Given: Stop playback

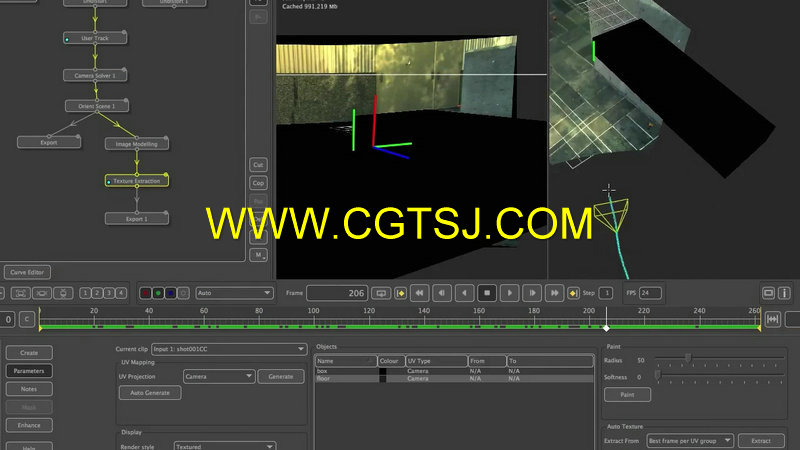Looking at the screenshot, I should [x=487, y=293].
